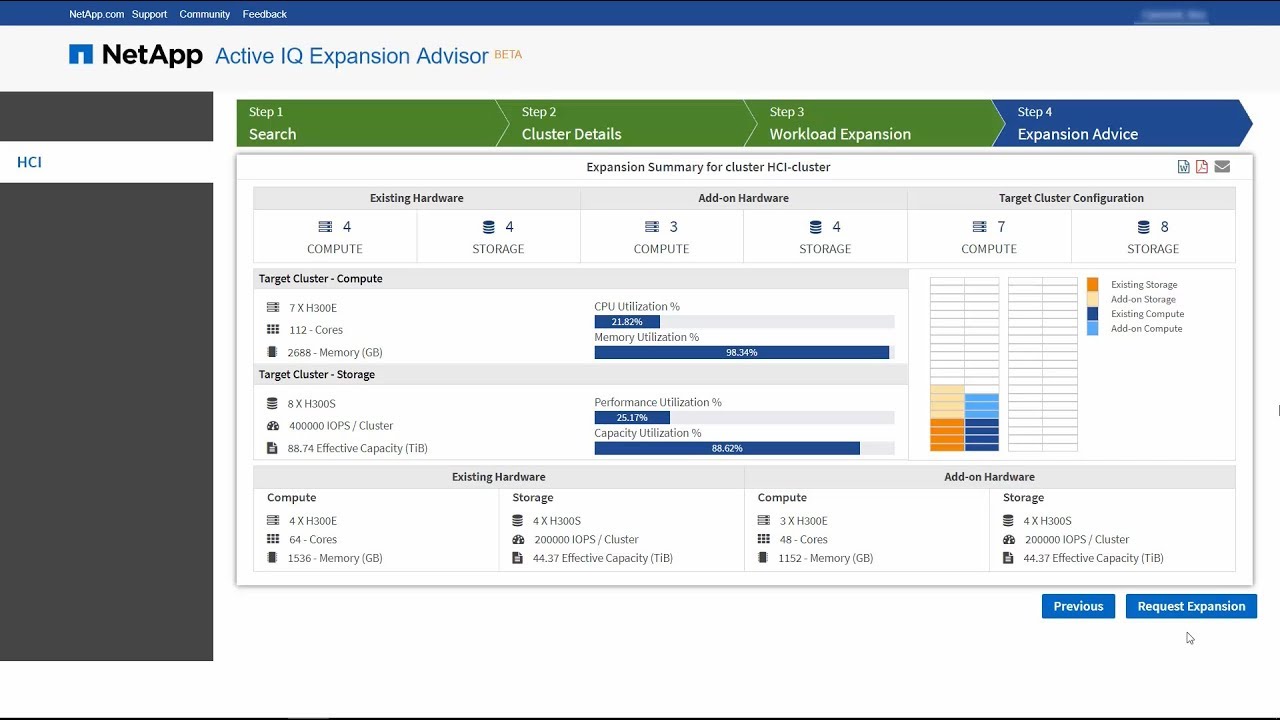The image size is (1280, 720).
Task: Click the Memory Utilization 98.34% bar
Action: [x=744, y=353]
